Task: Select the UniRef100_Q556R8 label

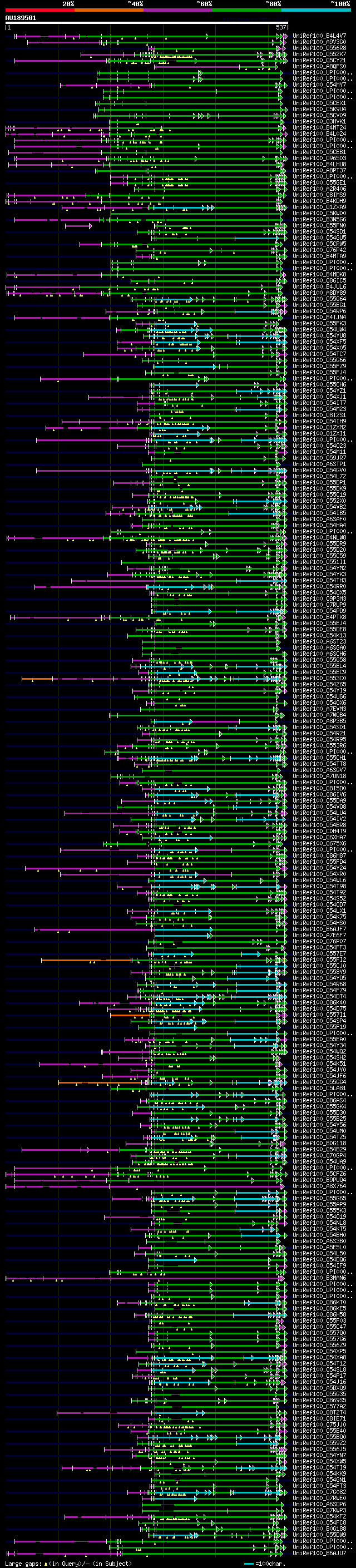Action: tap(319, 48)
